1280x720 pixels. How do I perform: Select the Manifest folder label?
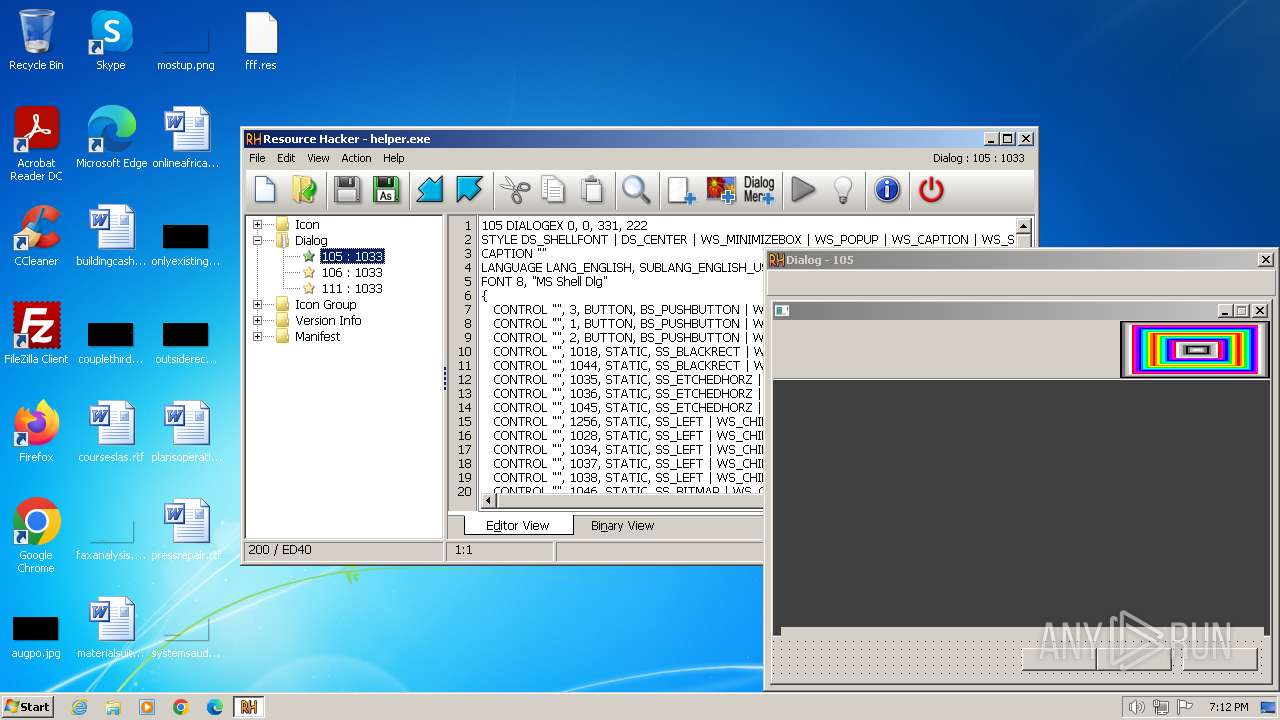(x=317, y=336)
